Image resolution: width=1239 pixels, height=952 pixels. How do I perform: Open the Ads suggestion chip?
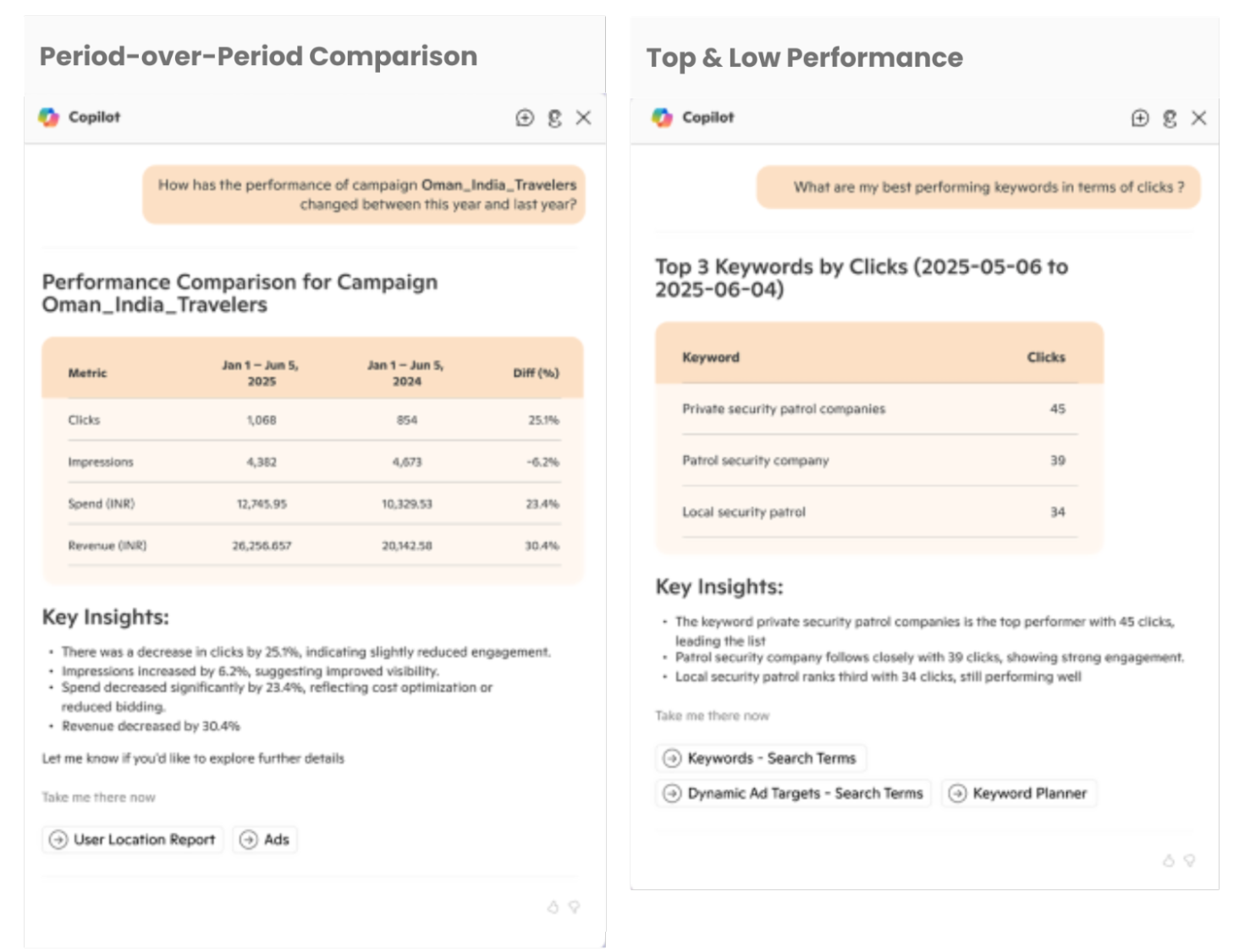[x=265, y=839]
